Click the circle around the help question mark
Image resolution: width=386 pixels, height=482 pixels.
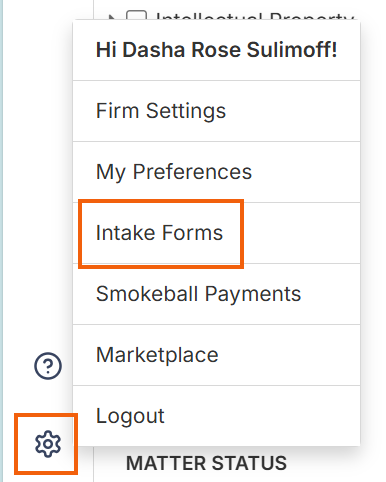pos(48,366)
